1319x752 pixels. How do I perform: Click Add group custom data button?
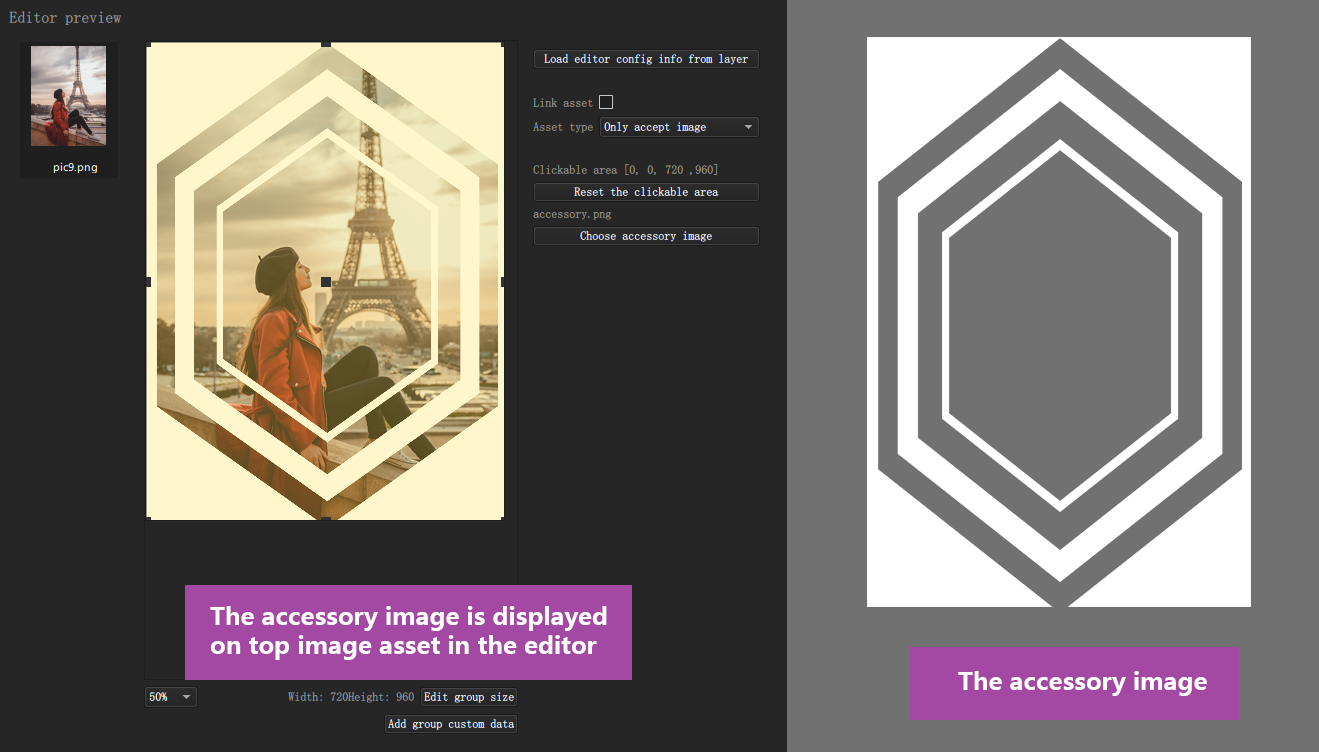point(451,724)
